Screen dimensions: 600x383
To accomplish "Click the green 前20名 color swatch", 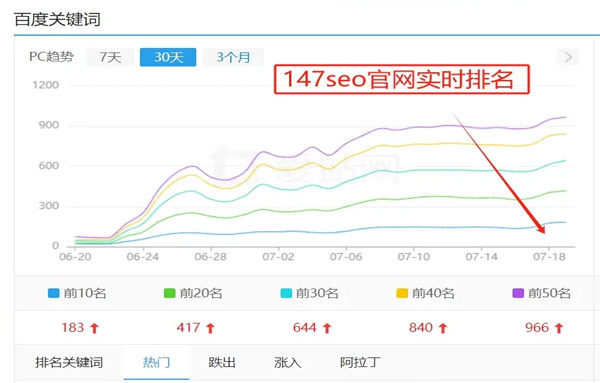I will click(x=170, y=293).
